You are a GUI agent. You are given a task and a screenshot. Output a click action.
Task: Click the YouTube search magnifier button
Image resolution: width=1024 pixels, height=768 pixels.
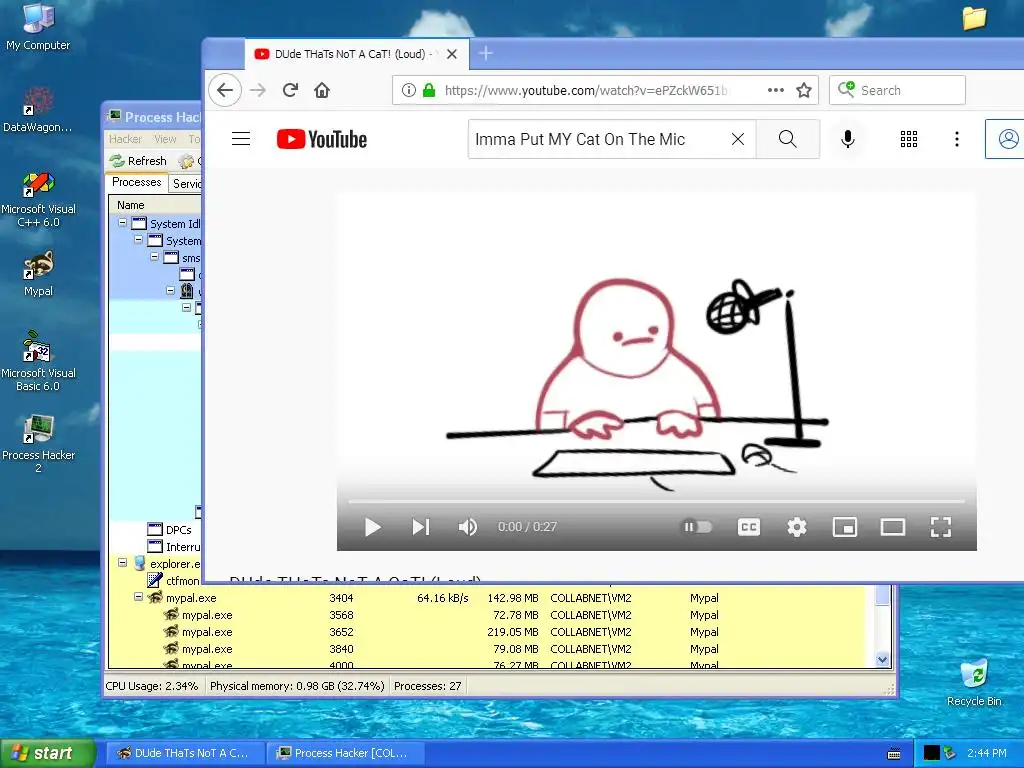pyautogui.click(x=788, y=139)
